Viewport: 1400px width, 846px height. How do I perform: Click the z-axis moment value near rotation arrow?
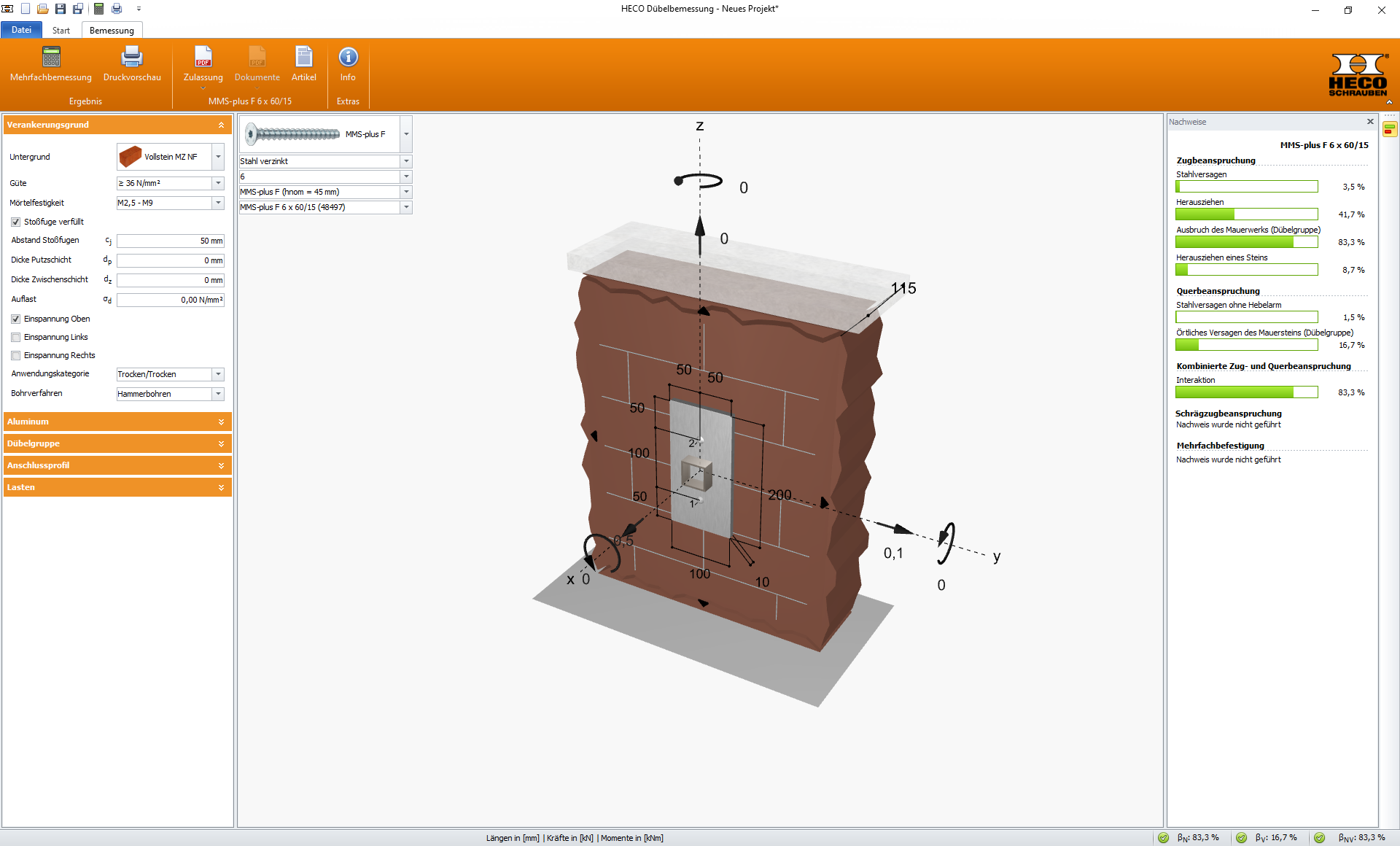click(x=744, y=187)
